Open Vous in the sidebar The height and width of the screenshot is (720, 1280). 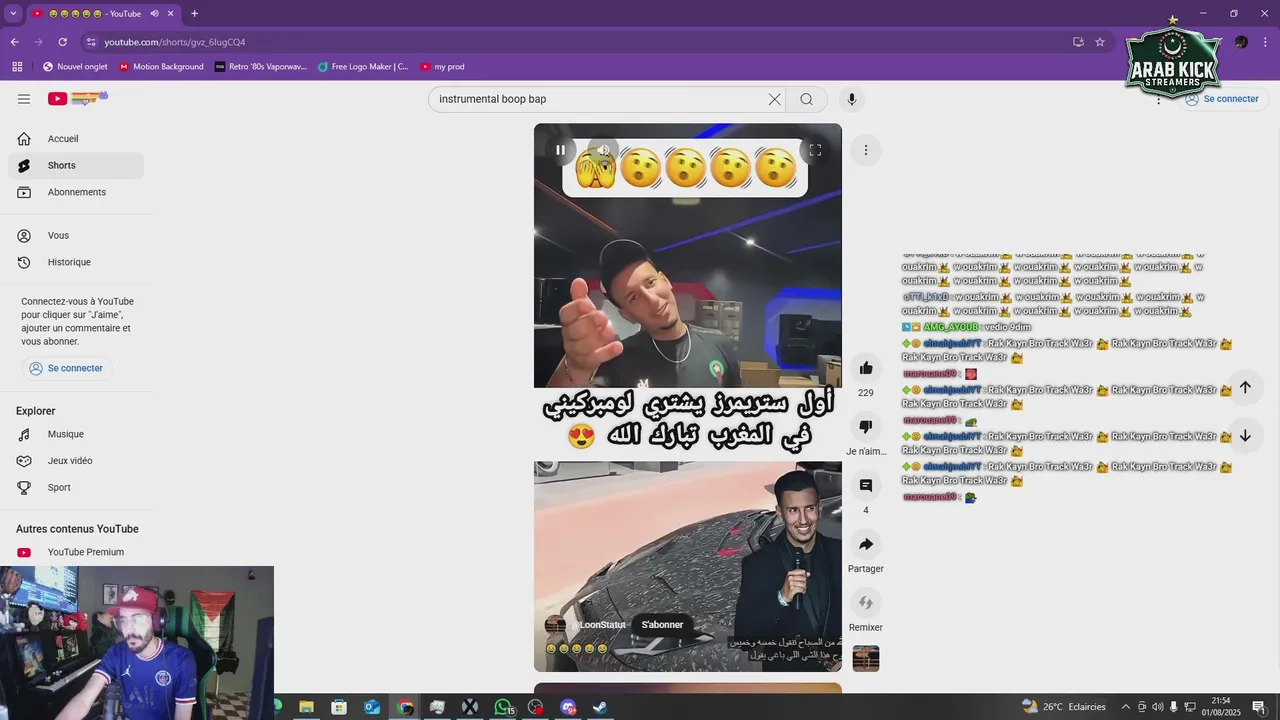tap(76, 236)
